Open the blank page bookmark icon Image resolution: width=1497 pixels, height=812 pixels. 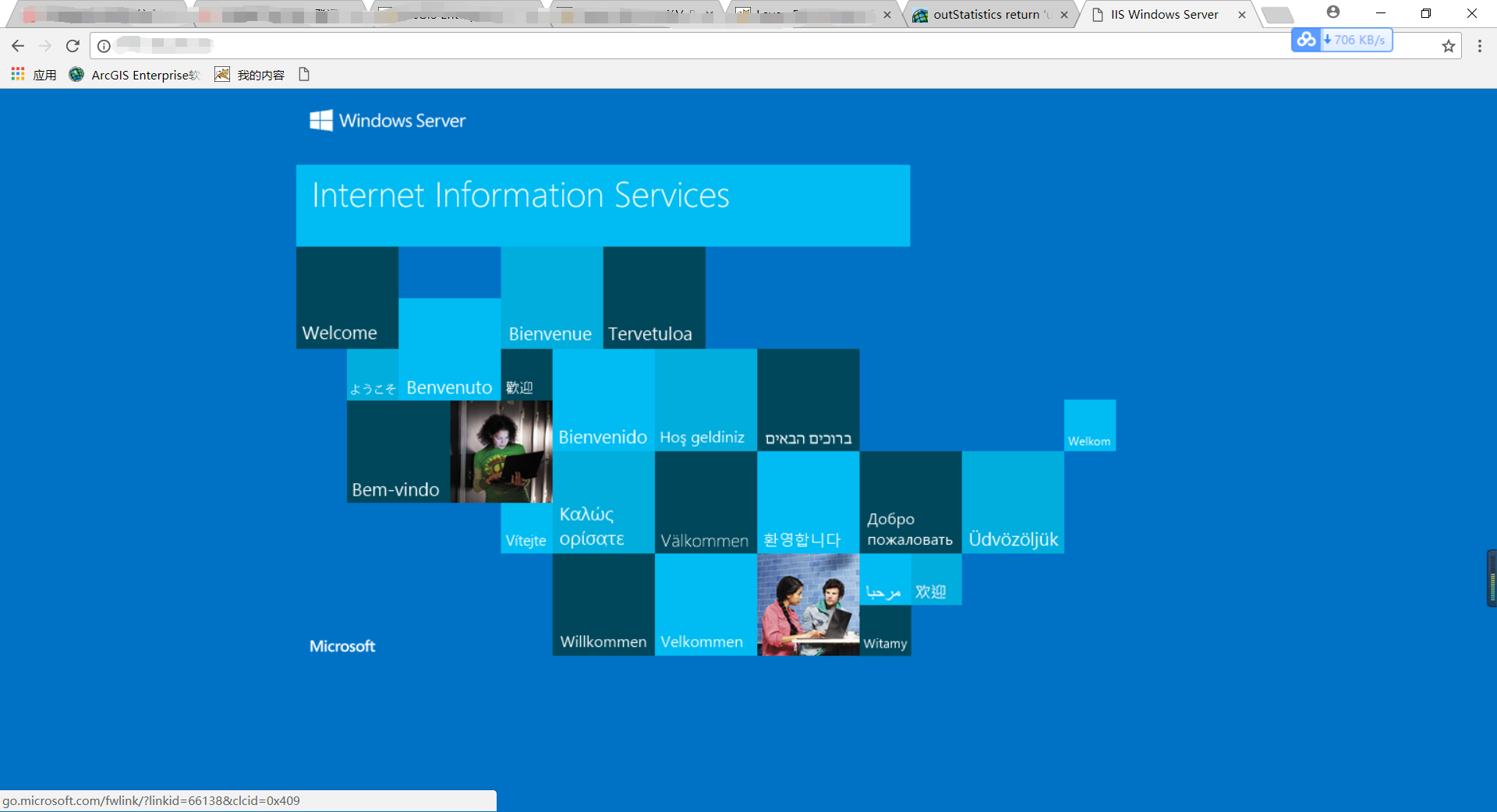click(x=304, y=75)
